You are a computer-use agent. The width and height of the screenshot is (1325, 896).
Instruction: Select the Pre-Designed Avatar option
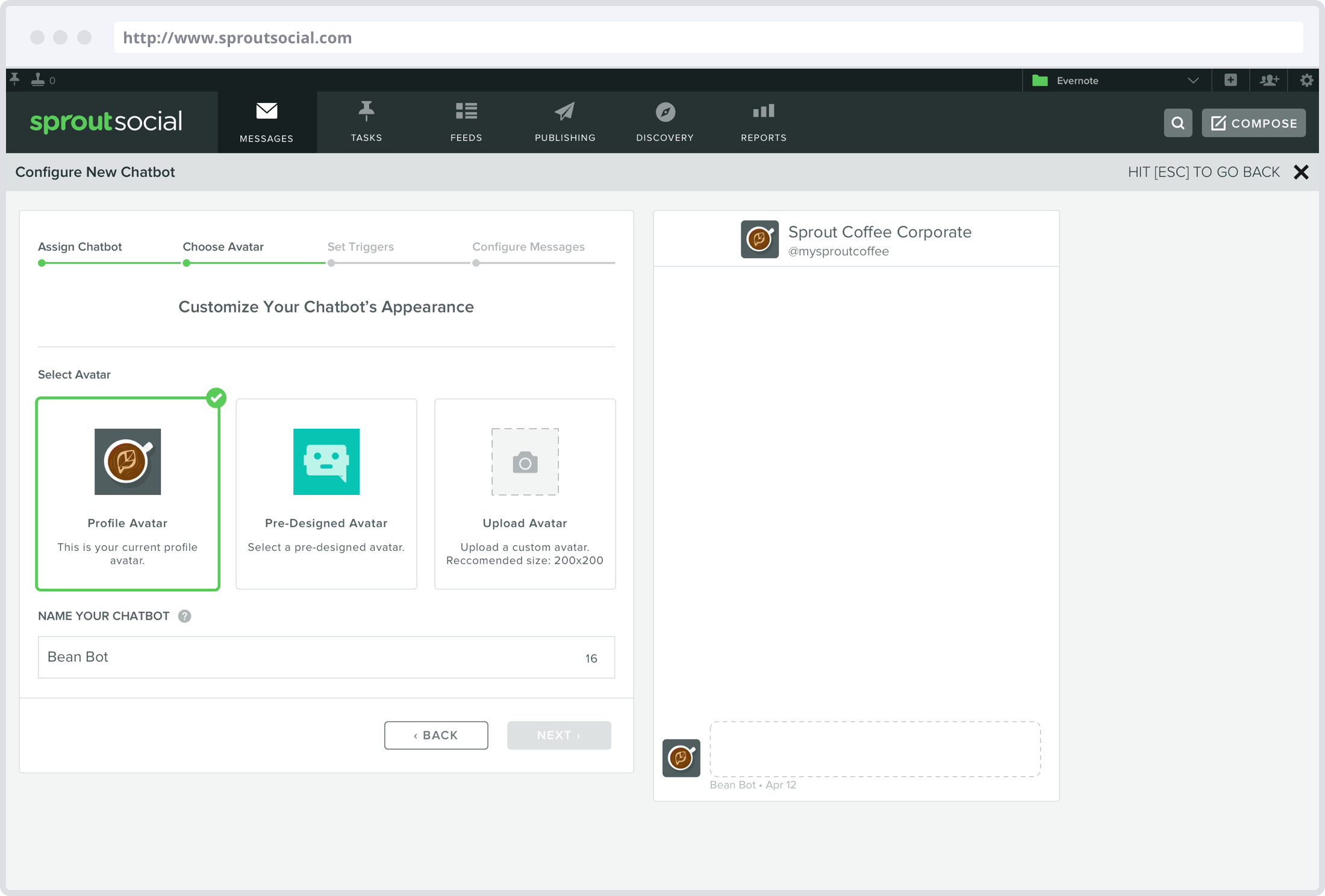coord(326,494)
